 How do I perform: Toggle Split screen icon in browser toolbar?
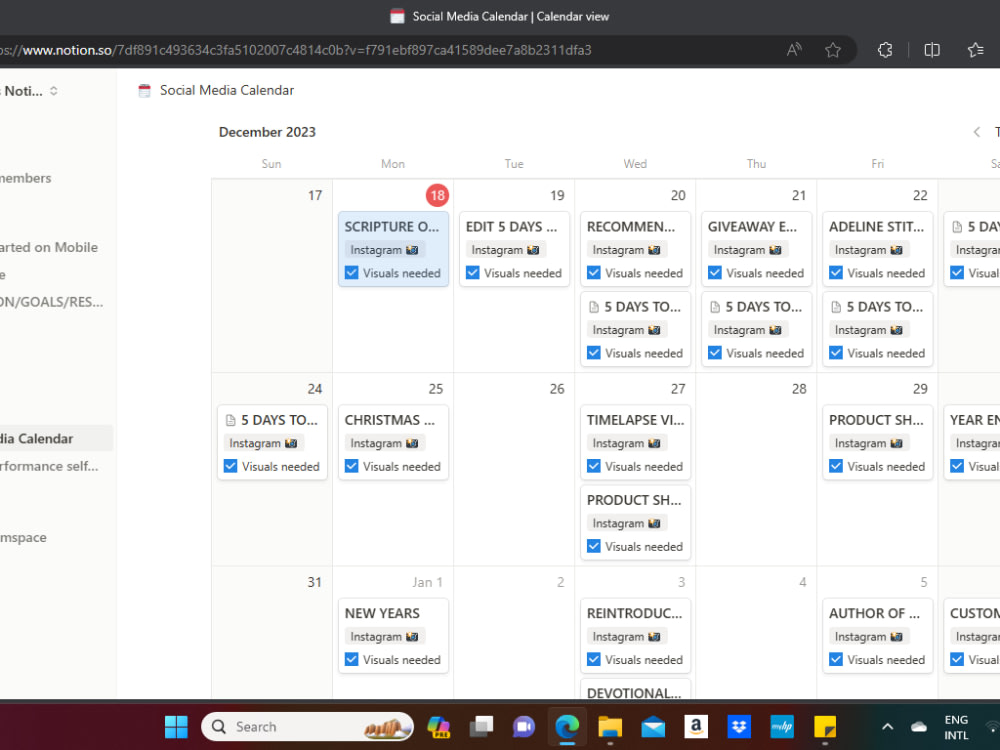pyautogui.click(x=932, y=50)
